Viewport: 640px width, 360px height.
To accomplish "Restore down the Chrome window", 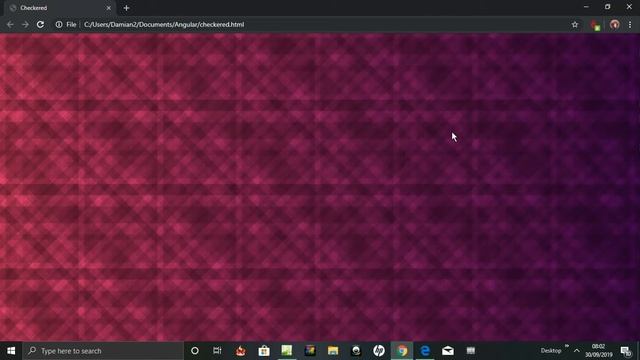I will point(607,7).
